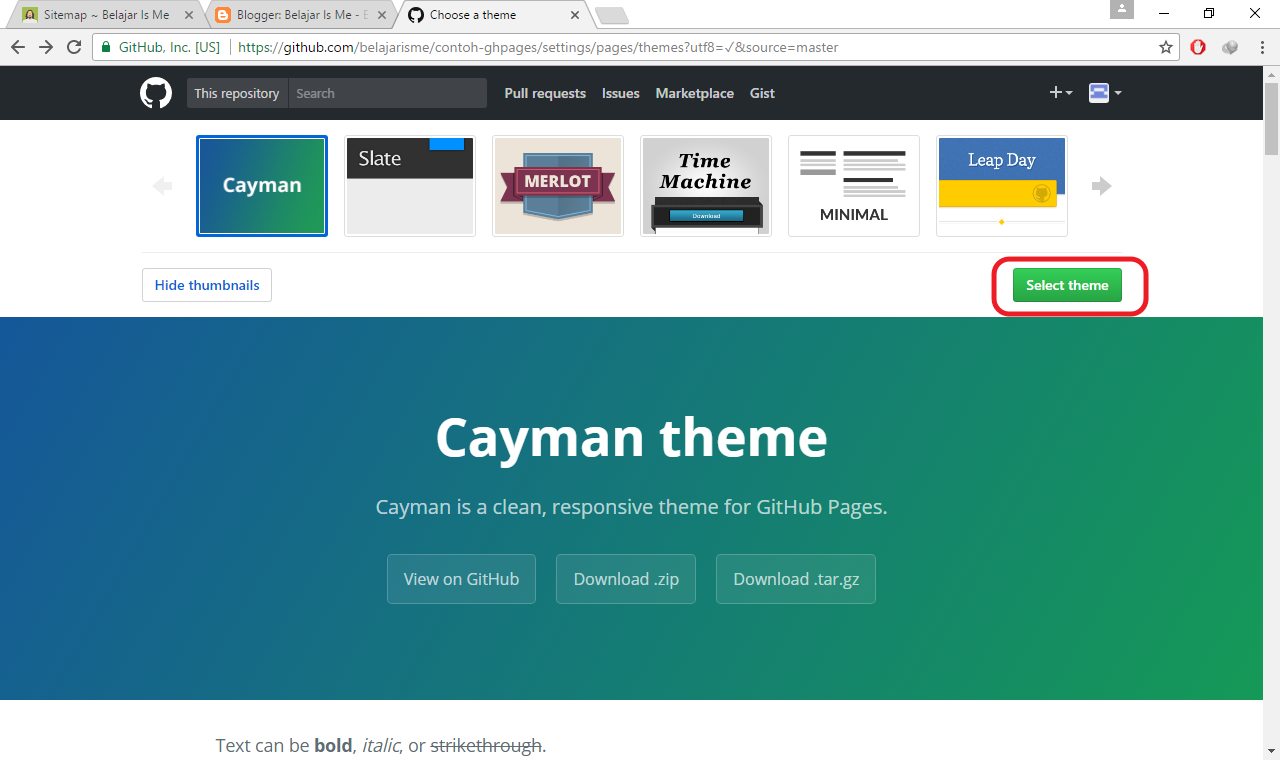Open the Chrome three-dot menu
The height and width of the screenshot is (760, 1280).
(1262, 47)
